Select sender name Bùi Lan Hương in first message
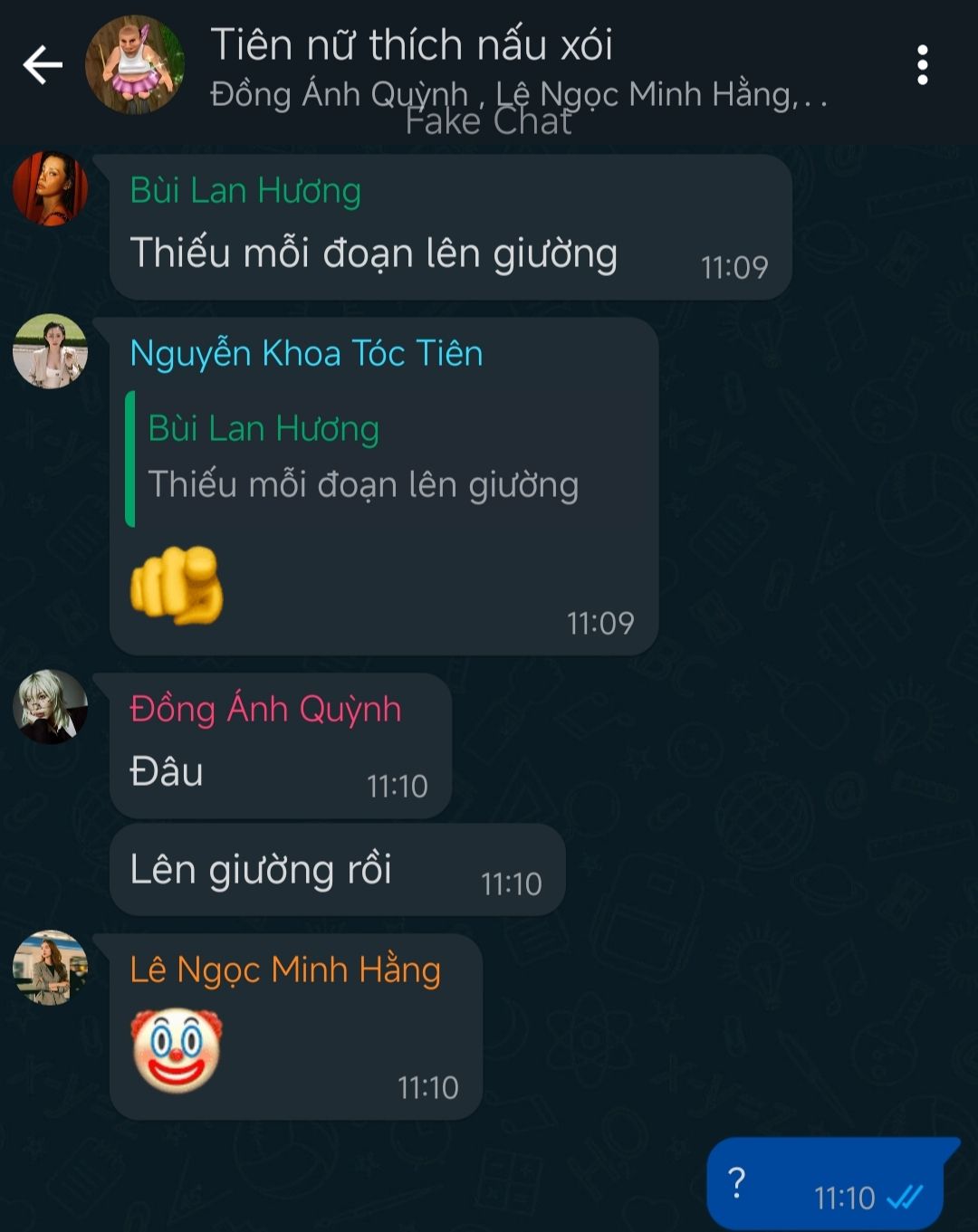Image resolution: width=978 pixels, height=1232 pixels. pos(245,191)
